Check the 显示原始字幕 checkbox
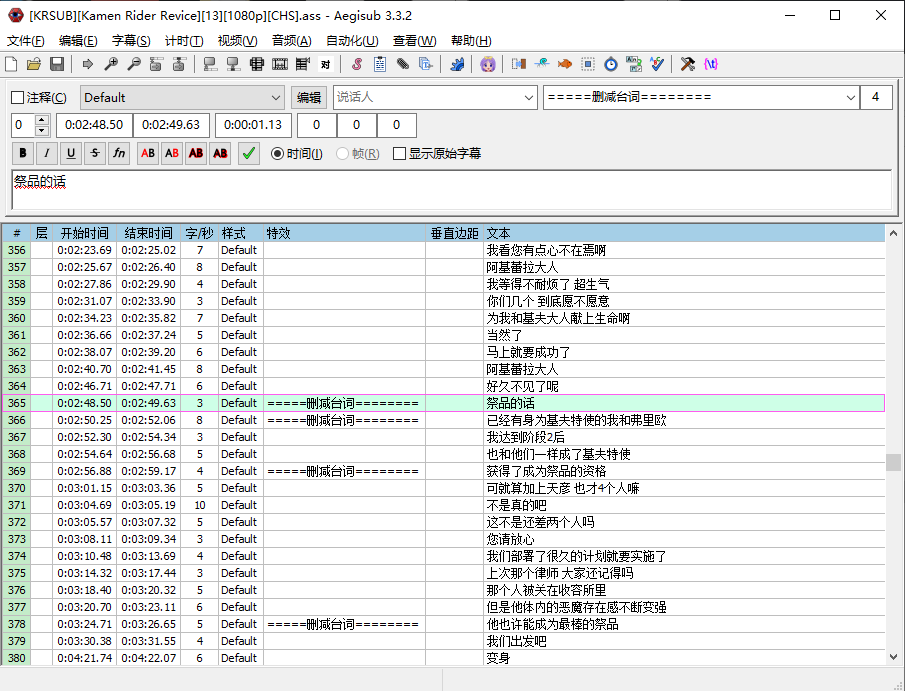Viewport: 905px width, 691px height. 400,154
